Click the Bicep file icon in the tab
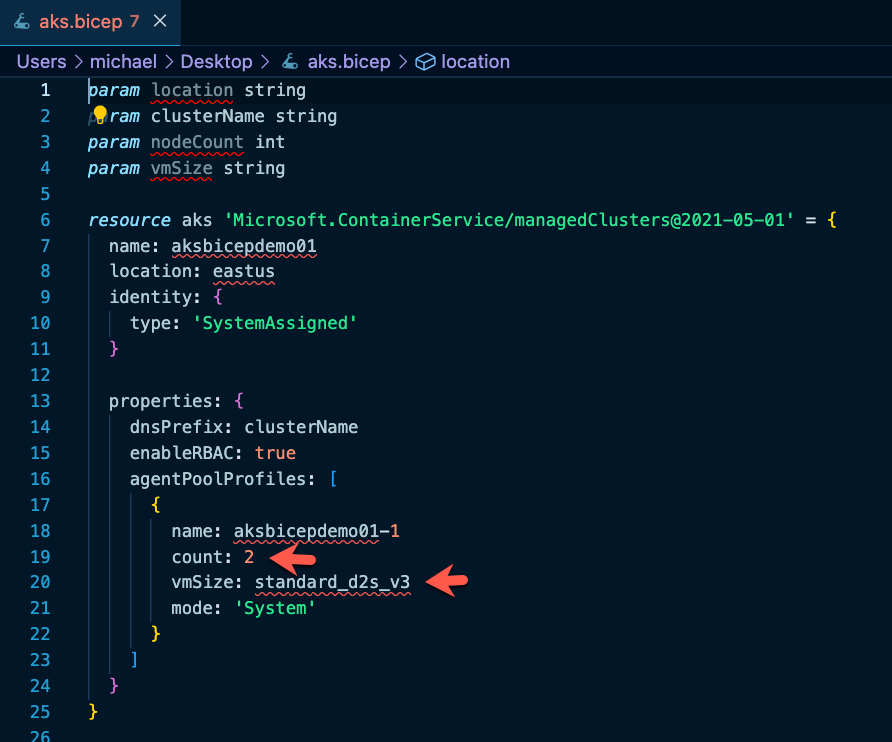 tap(22, 22)
